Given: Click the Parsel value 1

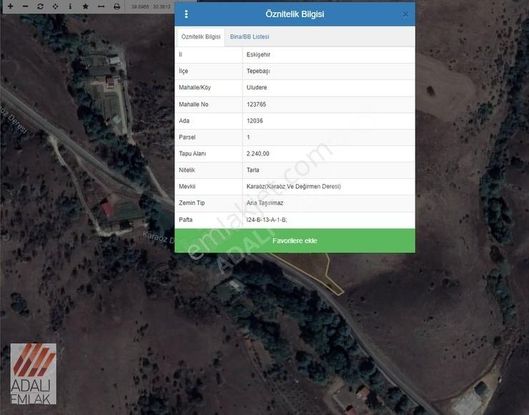Looking at the screenshot, I should [248, 137].
